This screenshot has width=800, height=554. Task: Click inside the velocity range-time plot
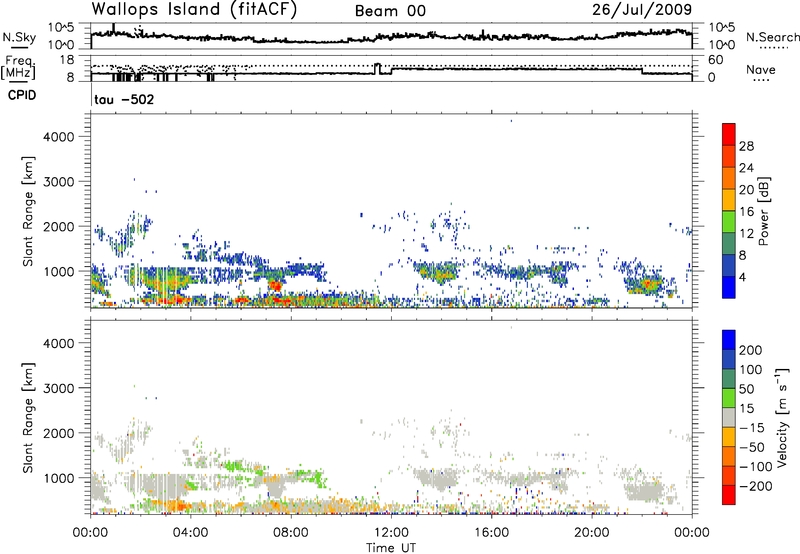click(x=391, y=417)
